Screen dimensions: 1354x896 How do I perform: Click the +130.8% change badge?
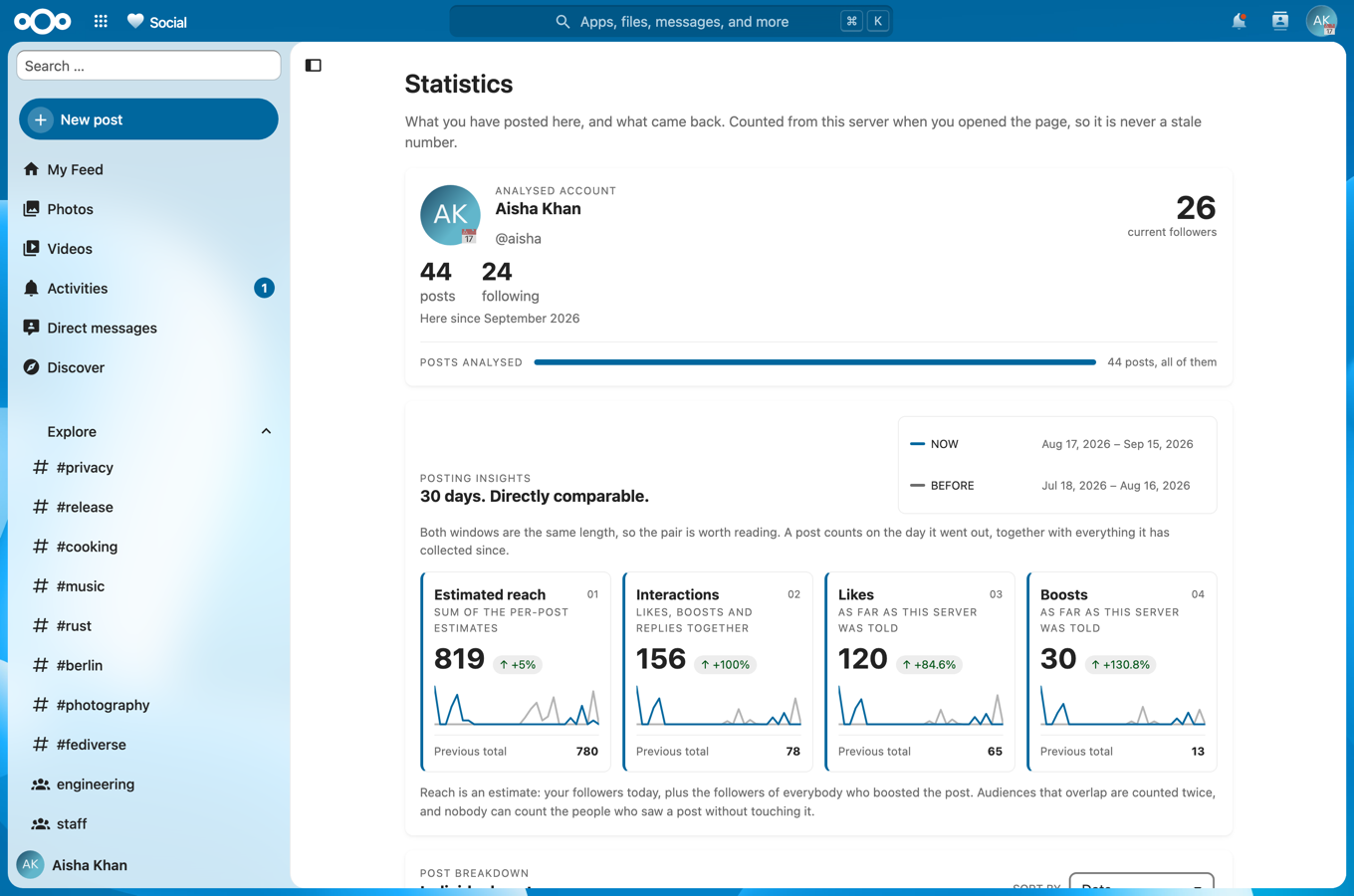pos(1121,664)
